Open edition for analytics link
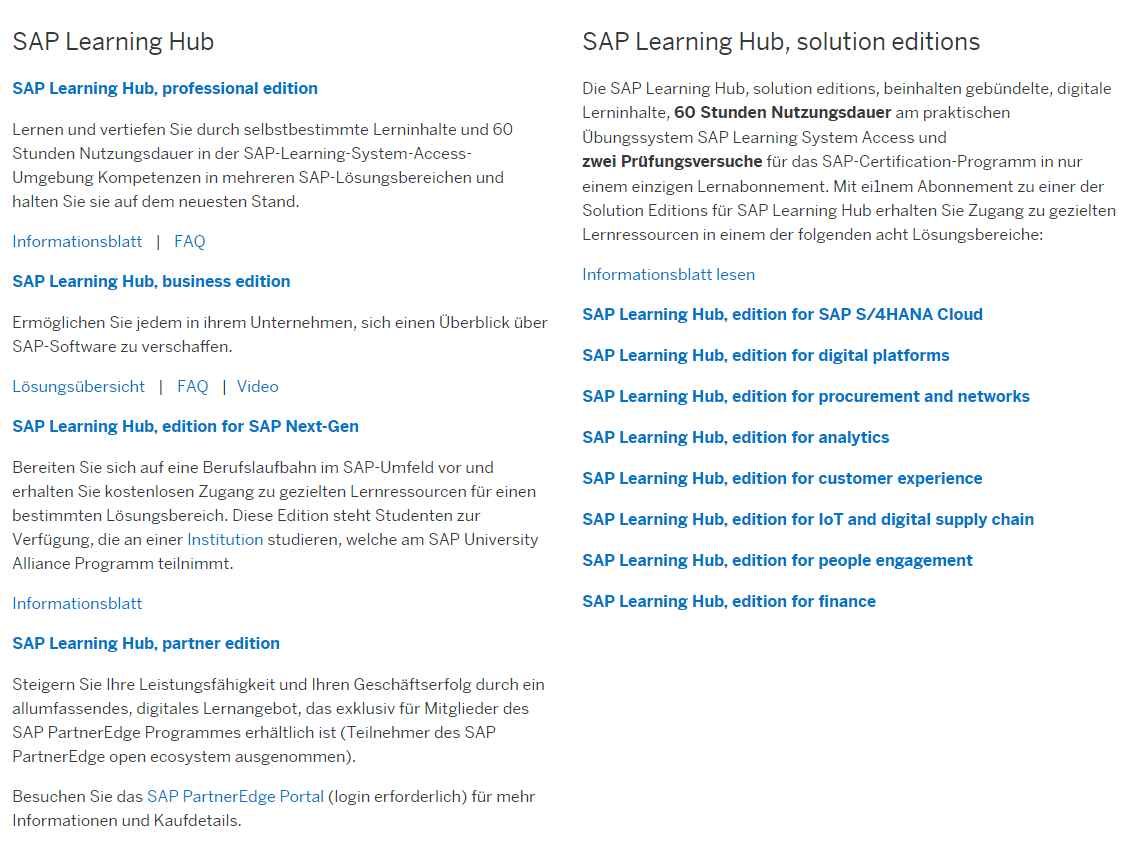 click(736, 438)
